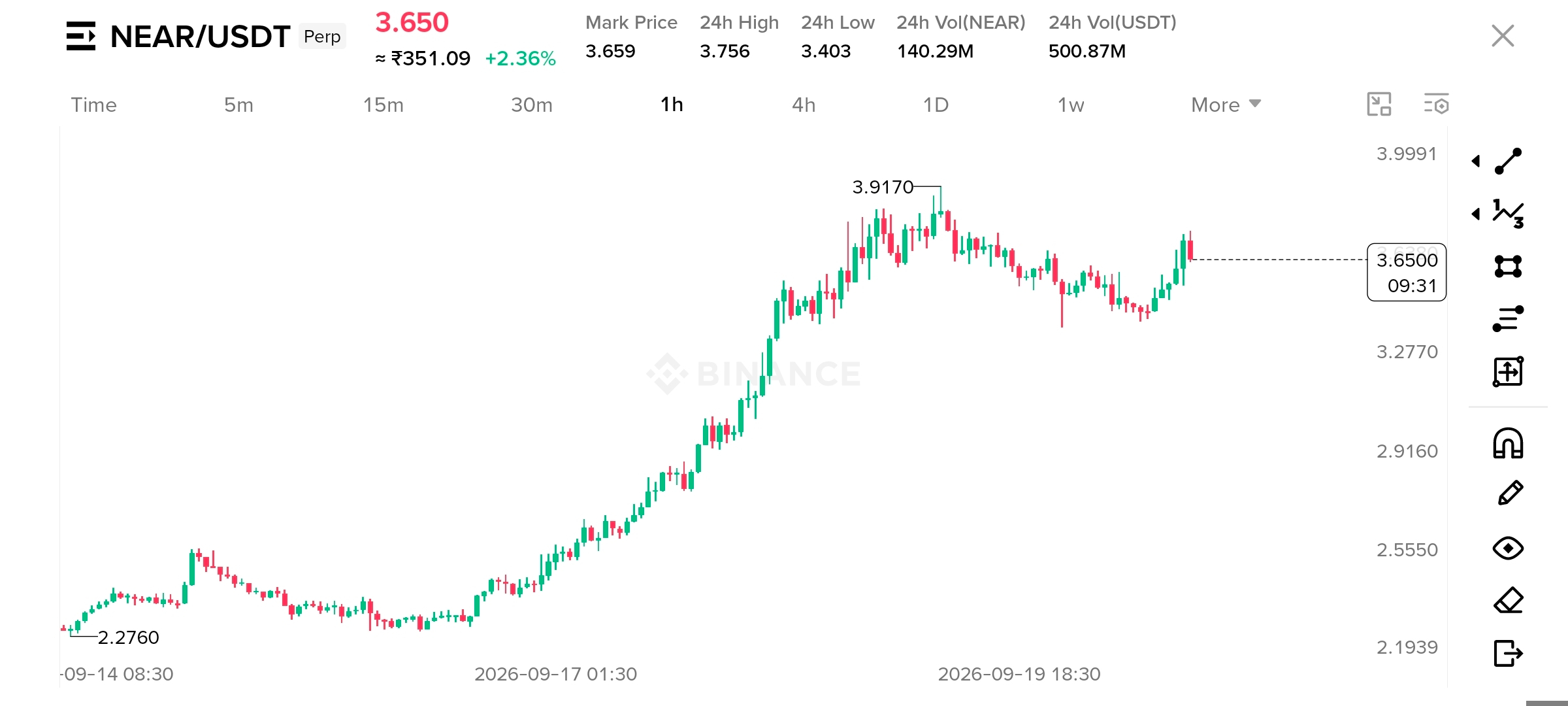Screen dimensions: 1568x706
Task: Expand line tool options arrow
Action: coord(1476,161)
